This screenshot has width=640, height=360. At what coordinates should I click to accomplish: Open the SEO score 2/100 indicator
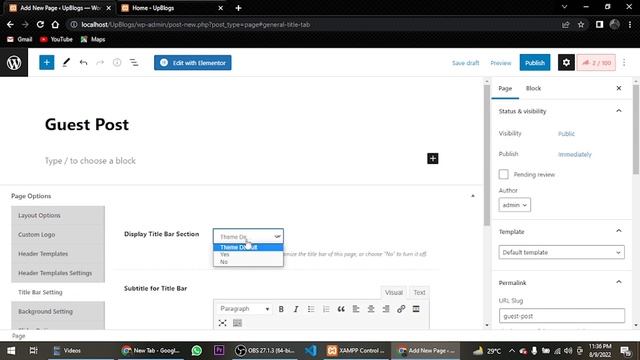[x=596, y=63]
